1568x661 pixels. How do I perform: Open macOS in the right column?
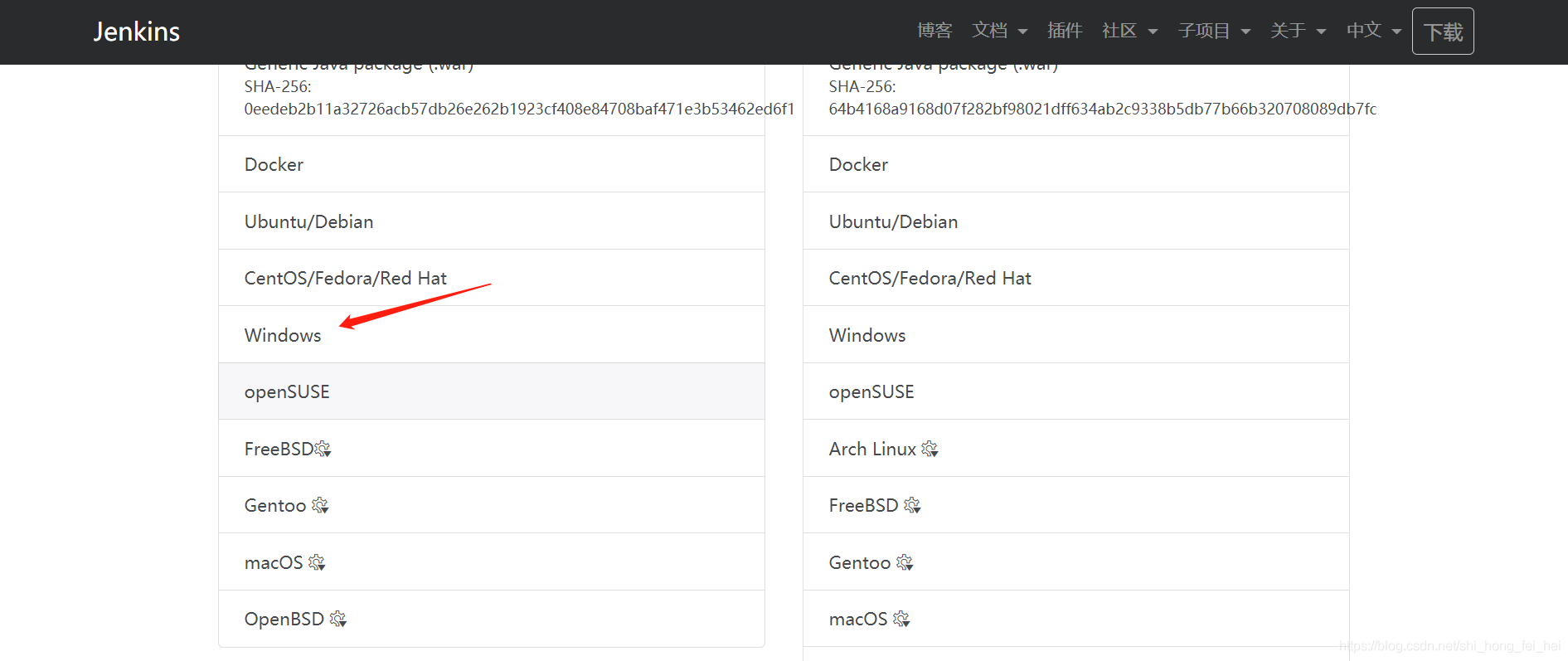click(1076, 619)
